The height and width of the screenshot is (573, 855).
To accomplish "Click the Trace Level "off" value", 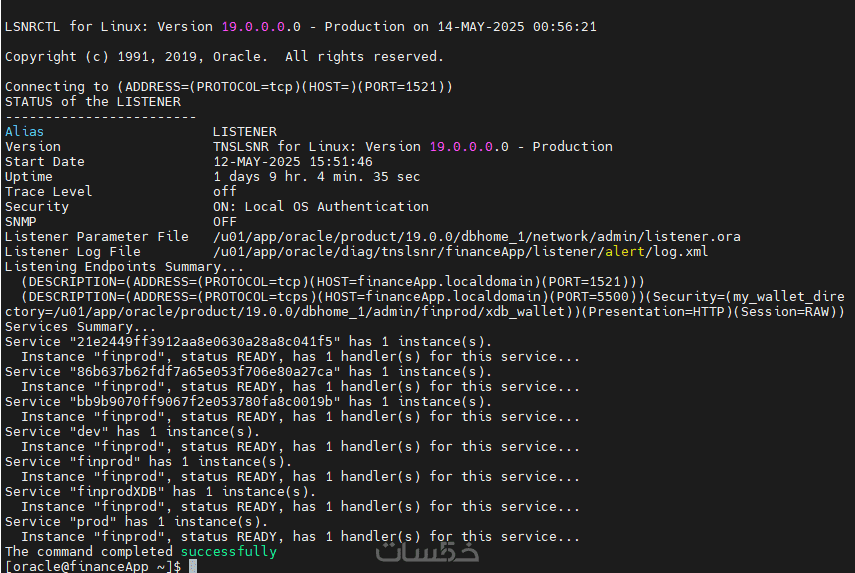I will [224, 192].
